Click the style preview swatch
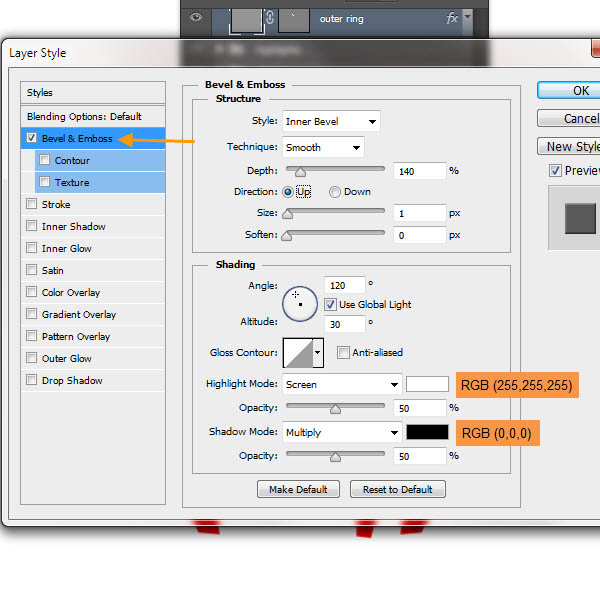Image resolution: width=600 pixels, height=600 pixels. pyautogui.click(x=579, y=218)
